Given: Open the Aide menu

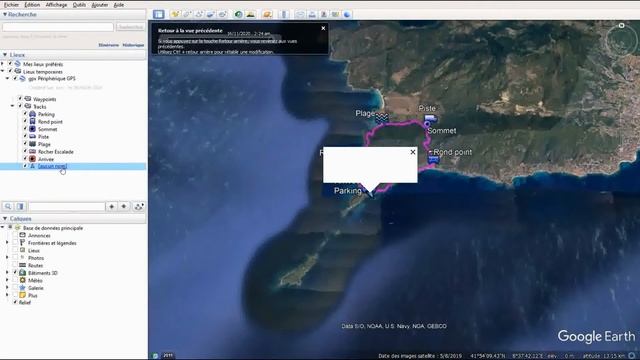Looking at the screenshot, I should [x=119, y=5].
